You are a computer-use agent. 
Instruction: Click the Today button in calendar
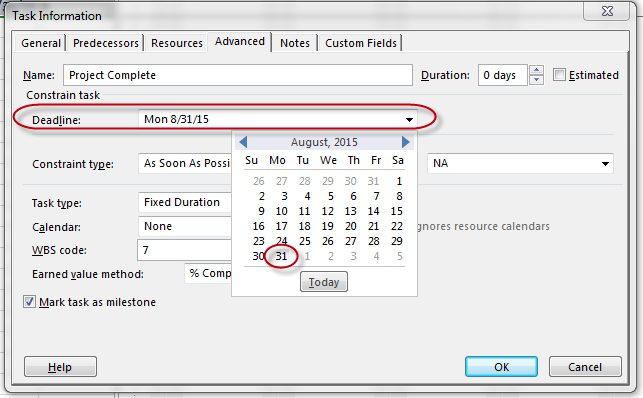[x=324, y=282]
